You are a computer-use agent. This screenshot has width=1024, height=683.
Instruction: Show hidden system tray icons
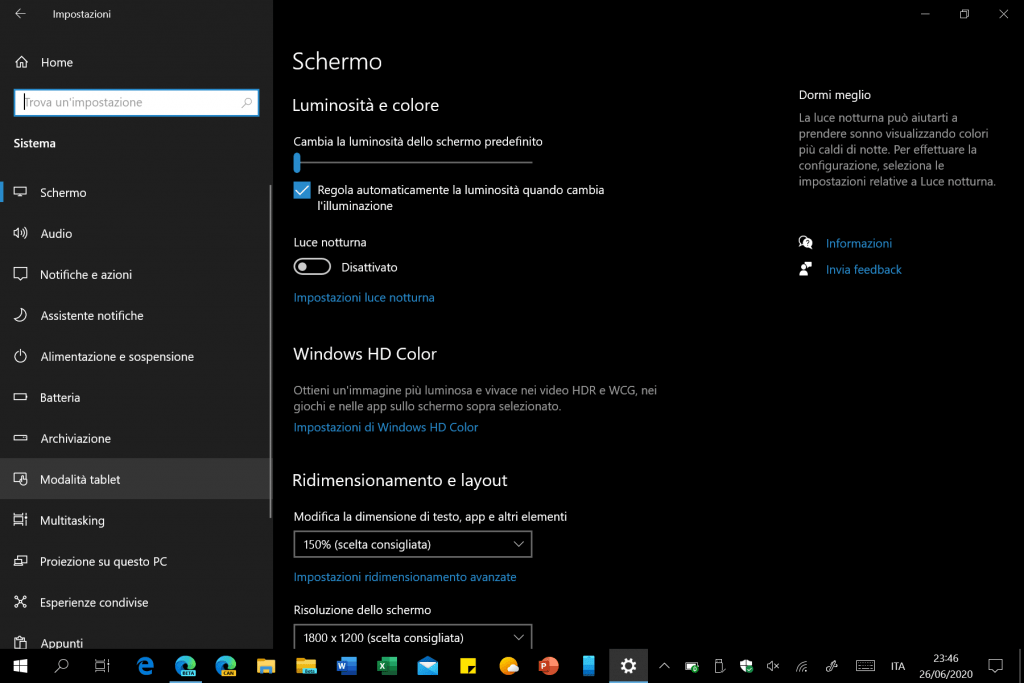pos(663,666)
